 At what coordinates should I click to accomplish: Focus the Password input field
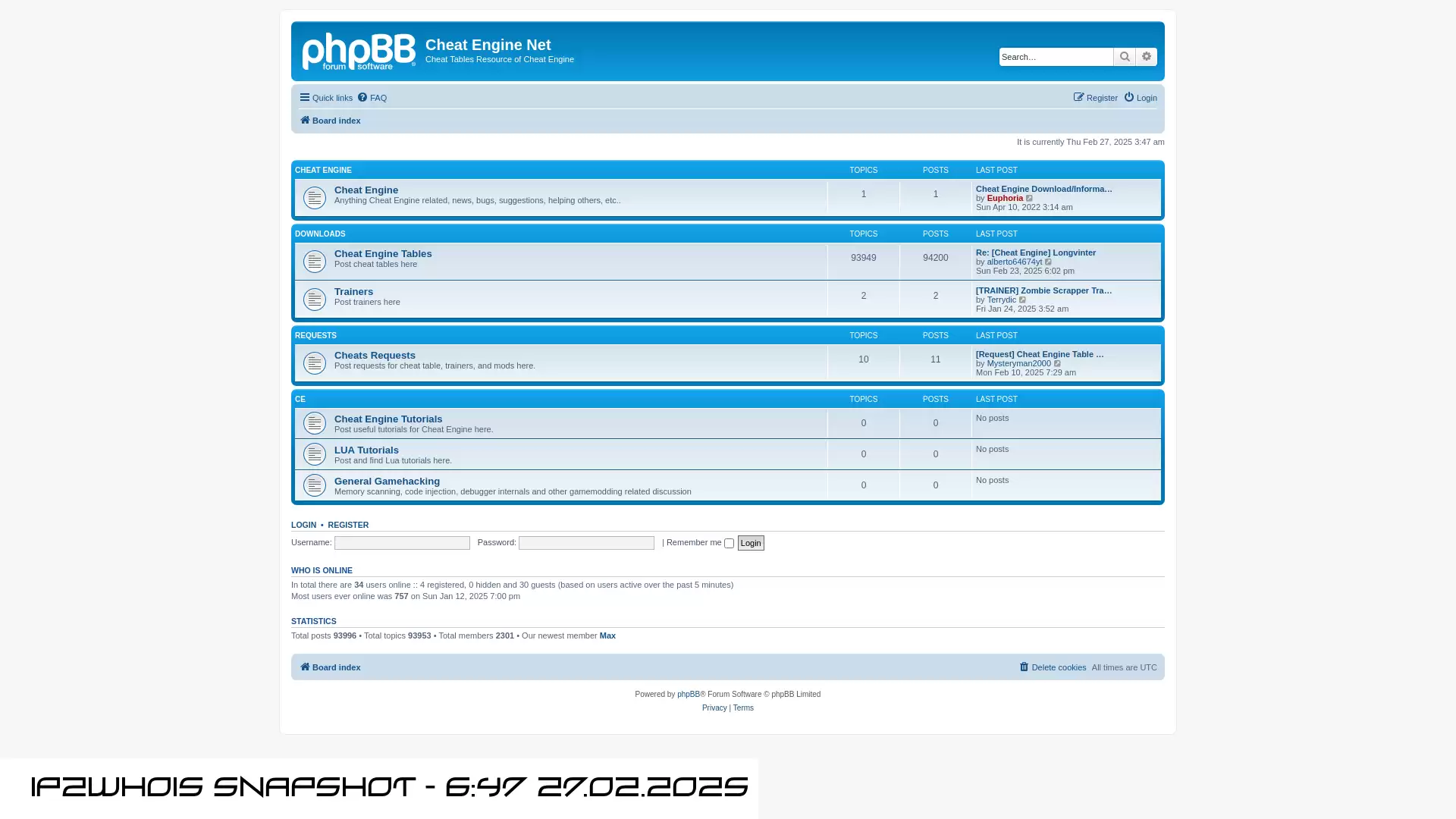click(x=586, y=543)
